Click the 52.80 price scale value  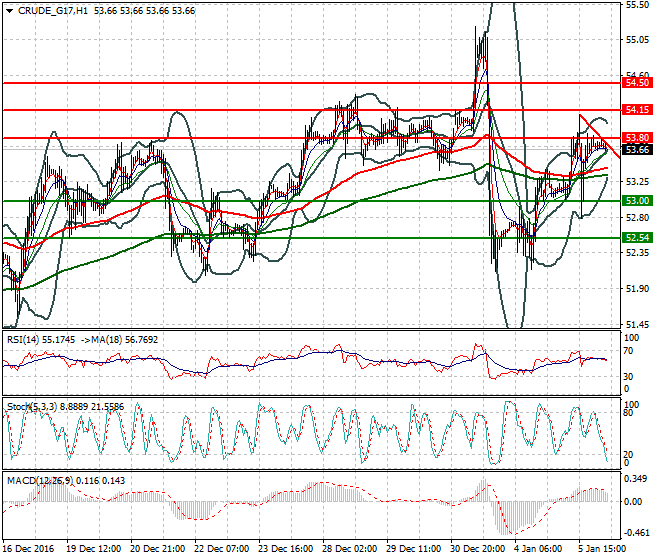tap(637, 218)
